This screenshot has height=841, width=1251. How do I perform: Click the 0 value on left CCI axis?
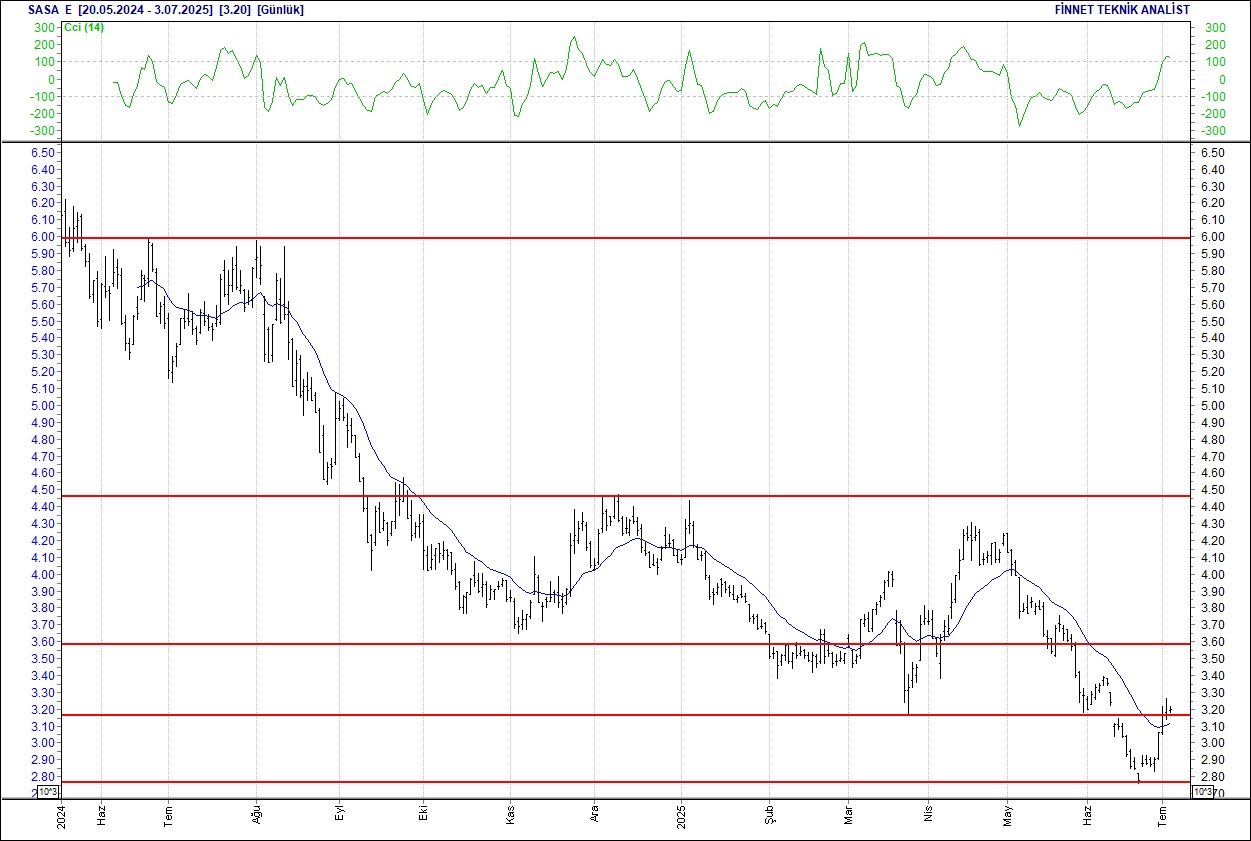(51, 79)
